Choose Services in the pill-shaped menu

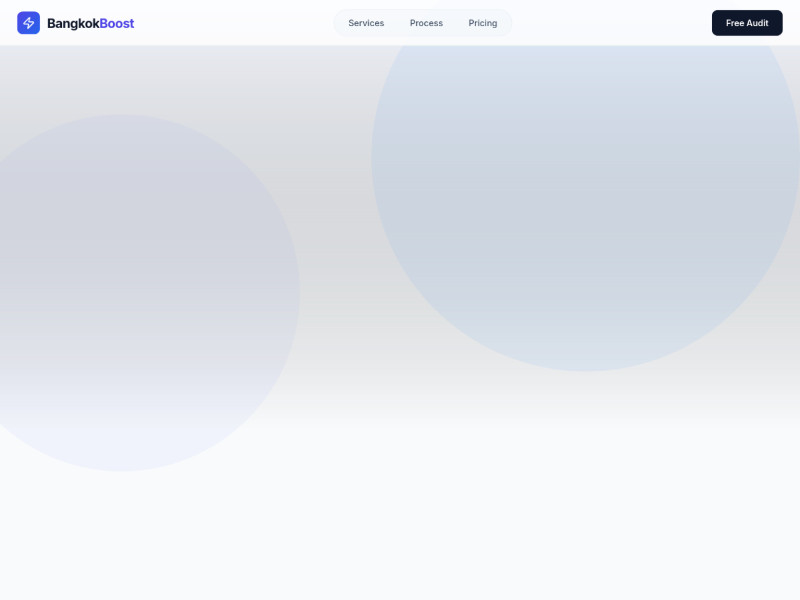pyautogui.click(x=366, y=23)
